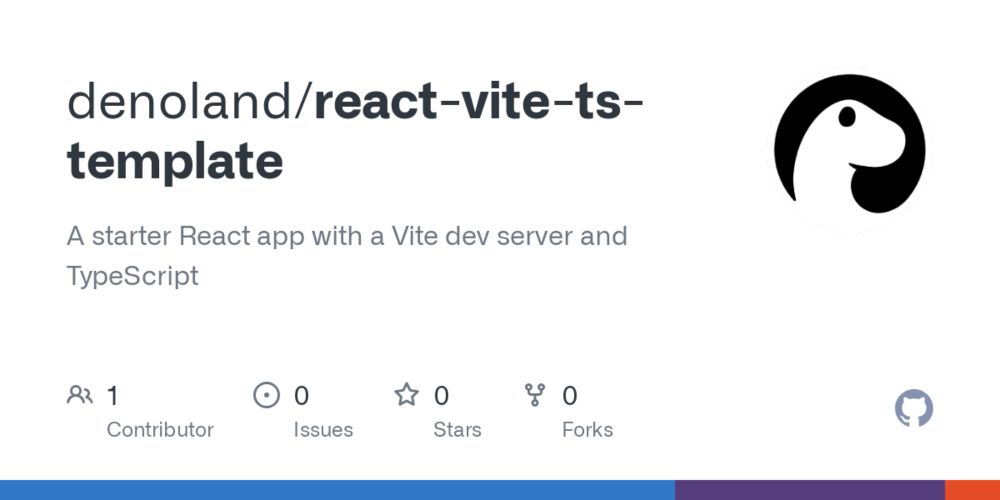Click the orange-red language bar segment
The image size is (1000, 500).
[973, 490]
